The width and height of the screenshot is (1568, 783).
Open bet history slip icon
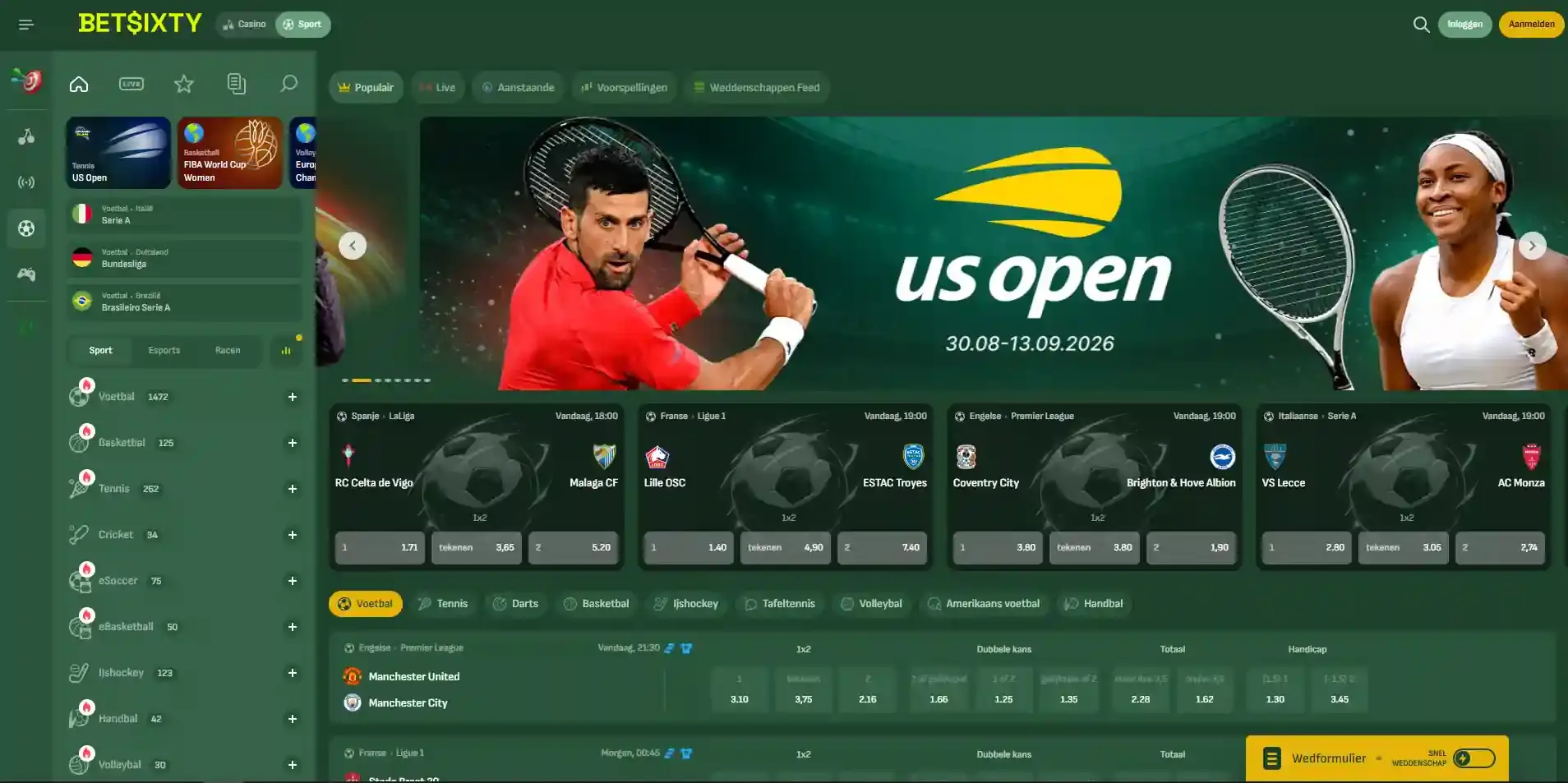(x=237, y=84)
